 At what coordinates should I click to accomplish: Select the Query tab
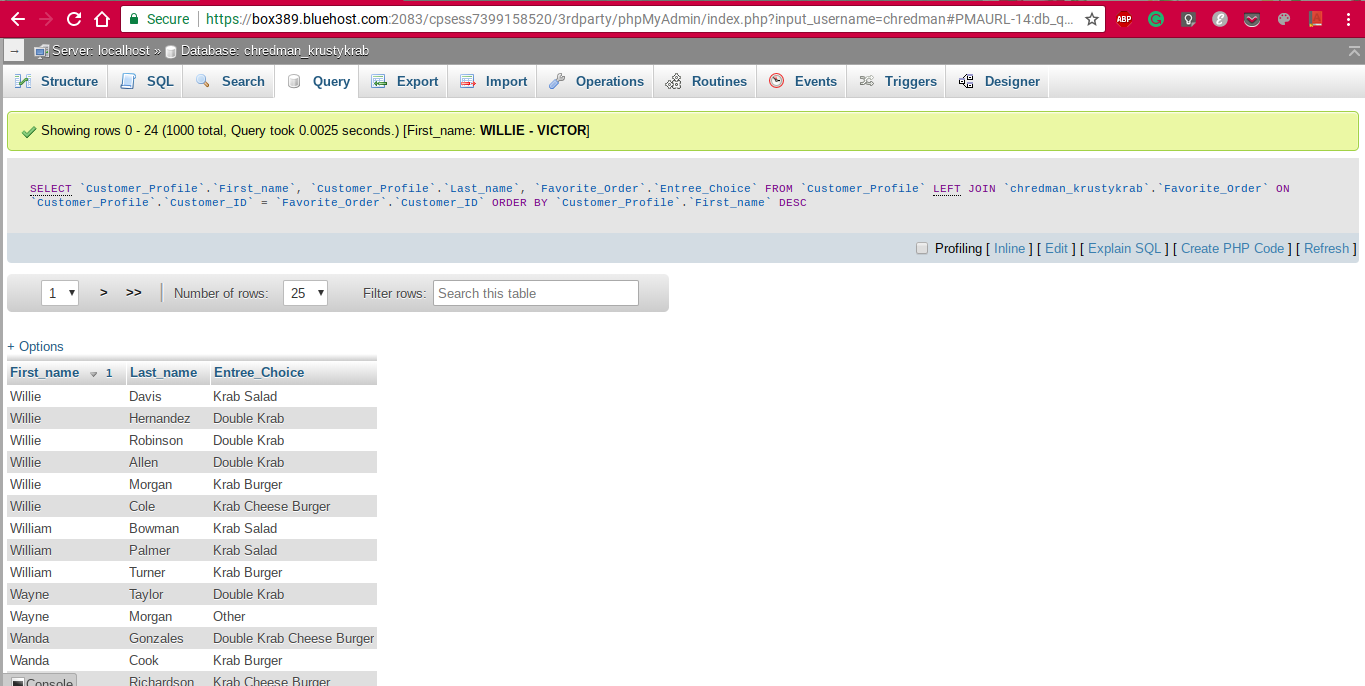317,82
